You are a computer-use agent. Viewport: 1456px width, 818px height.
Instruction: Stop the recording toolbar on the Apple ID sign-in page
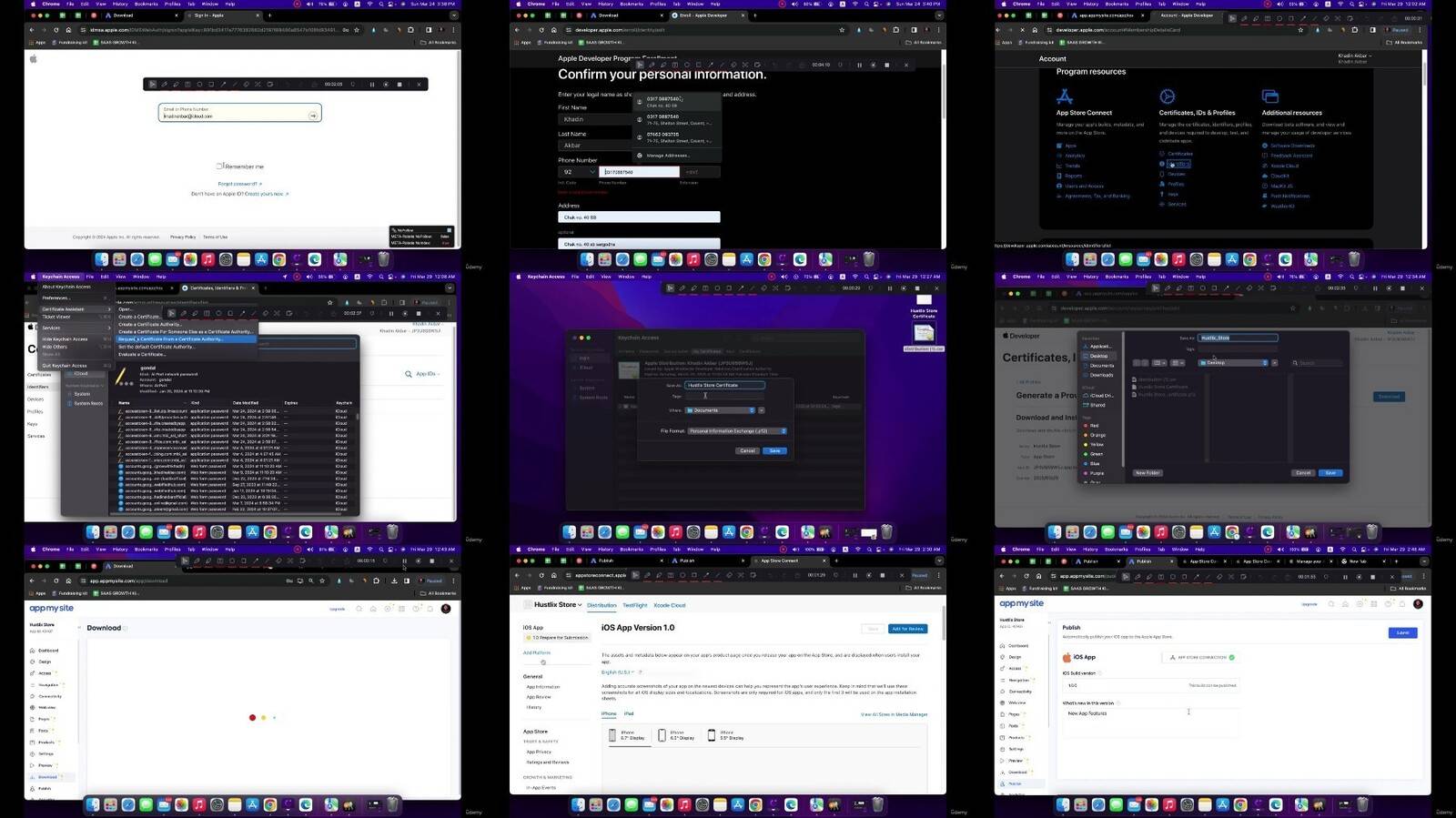399,85
